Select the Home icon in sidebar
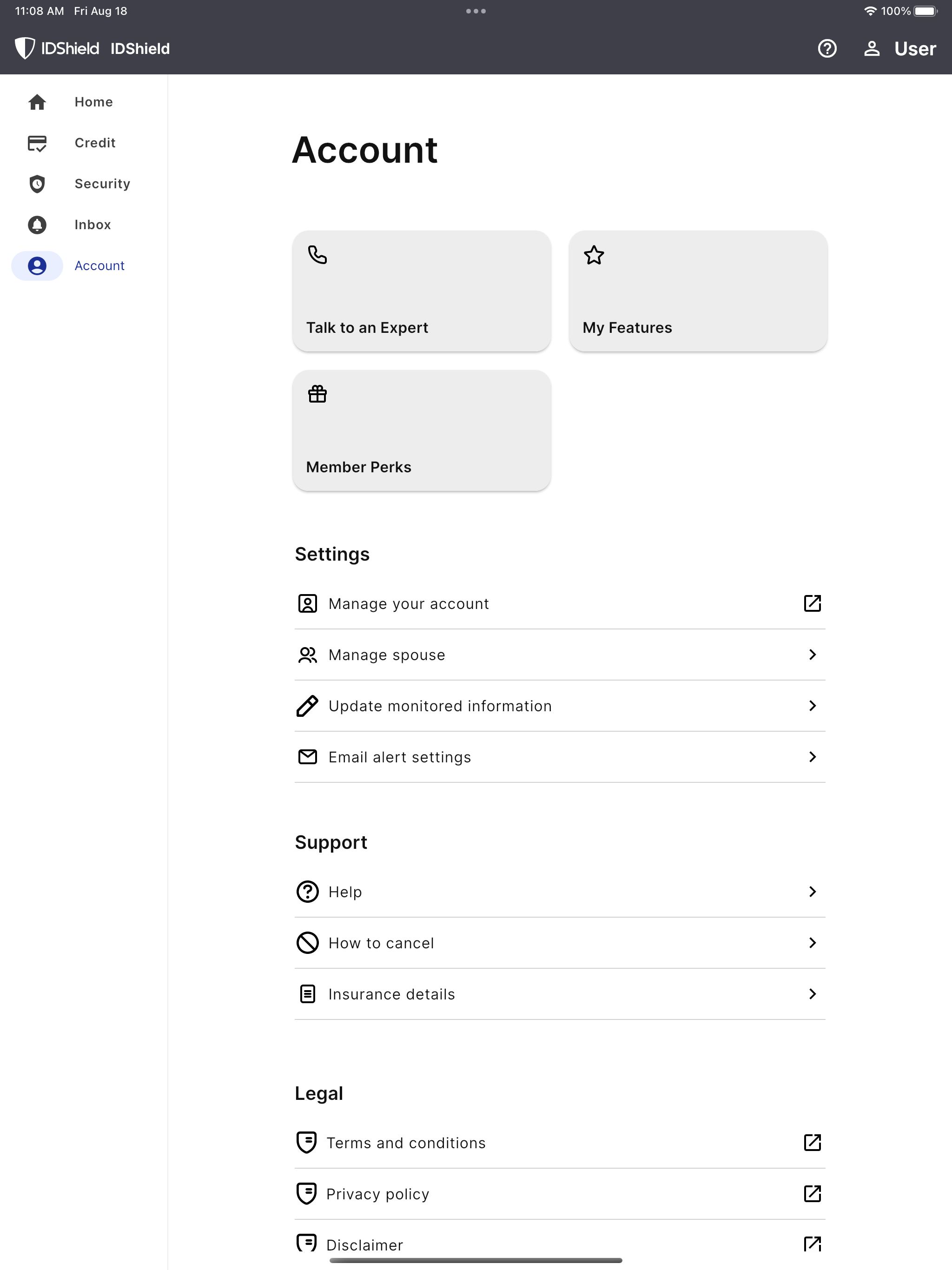This screenshot has width=952, height=1270. click(x=37, y=102)
